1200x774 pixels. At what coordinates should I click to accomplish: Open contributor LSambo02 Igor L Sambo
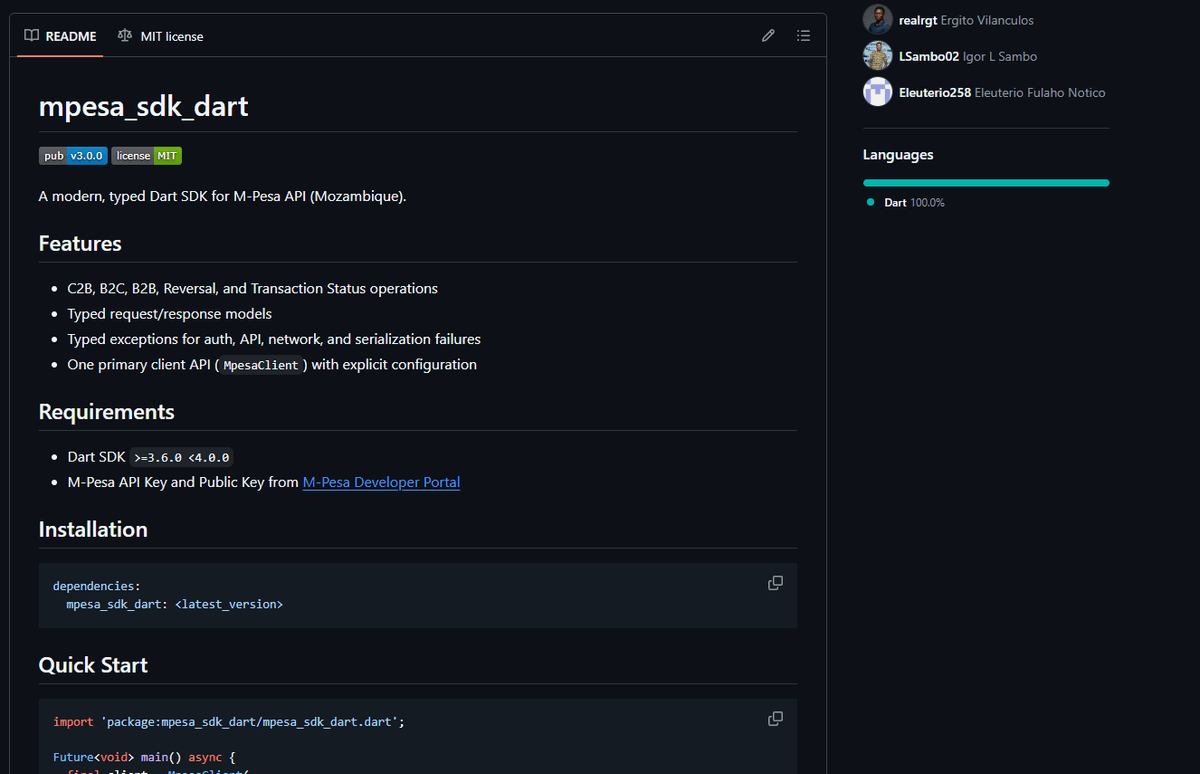(968, 56)
